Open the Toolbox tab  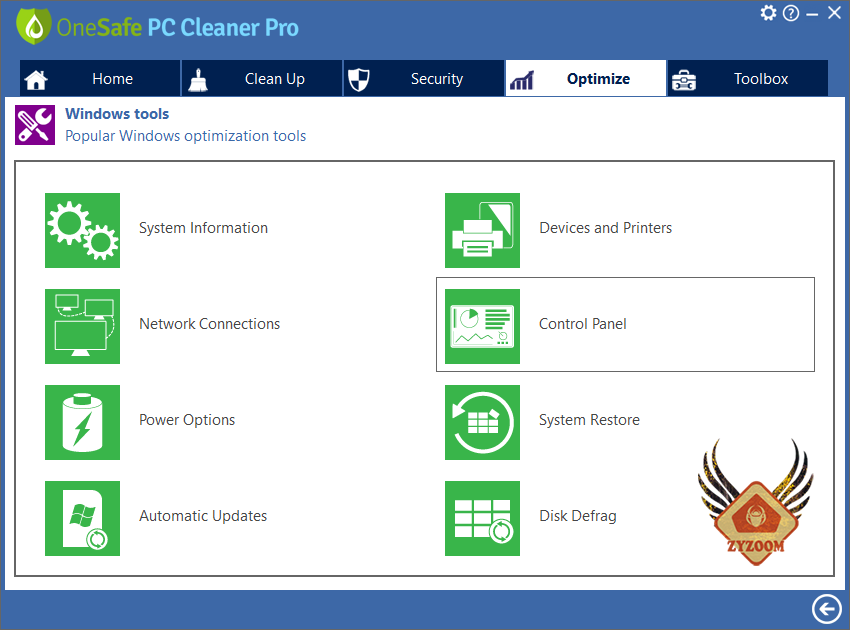click(x=748, y=79)
